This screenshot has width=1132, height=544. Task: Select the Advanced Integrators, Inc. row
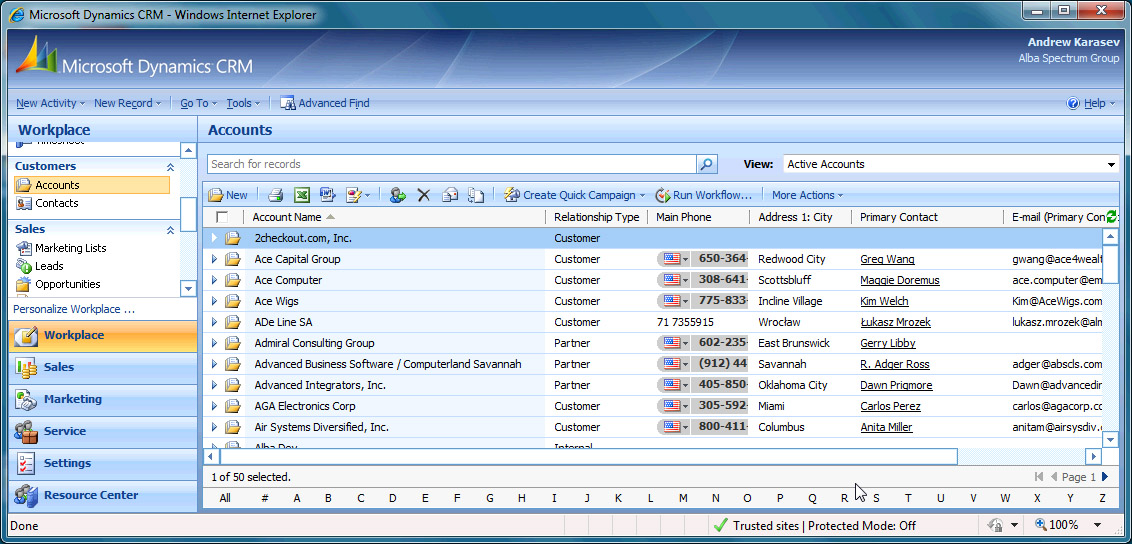pos(653,385)
